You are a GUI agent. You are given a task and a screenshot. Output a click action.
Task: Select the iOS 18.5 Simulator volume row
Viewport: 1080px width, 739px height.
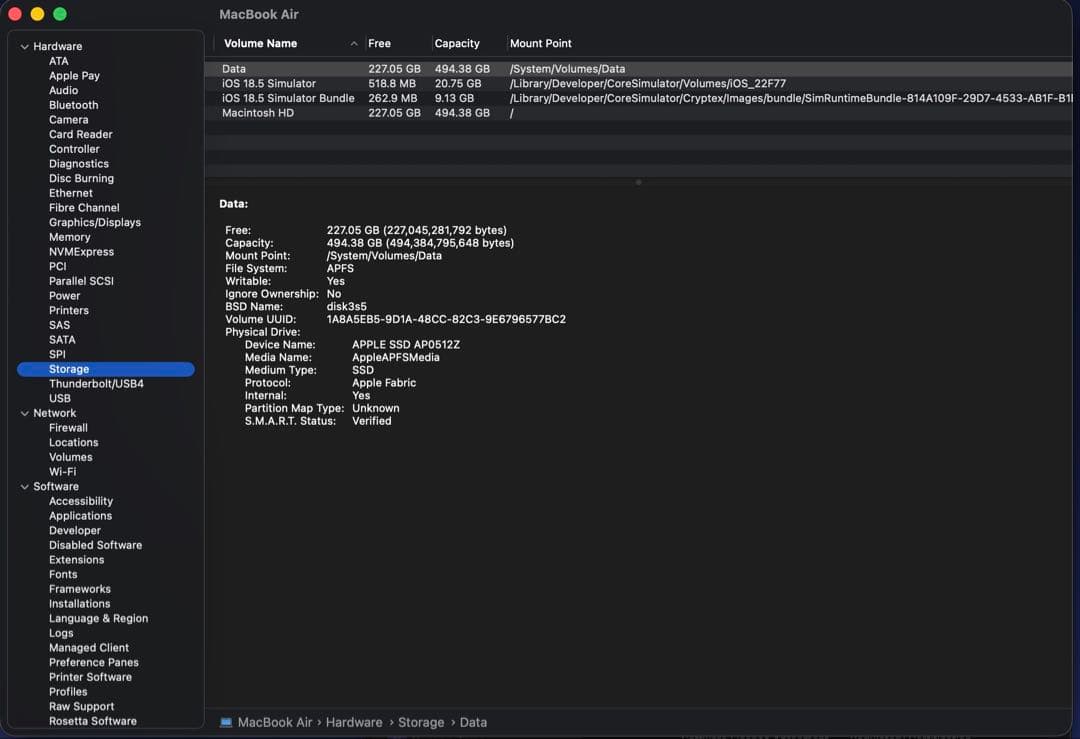pyautogui.click(x=268, y=84)
